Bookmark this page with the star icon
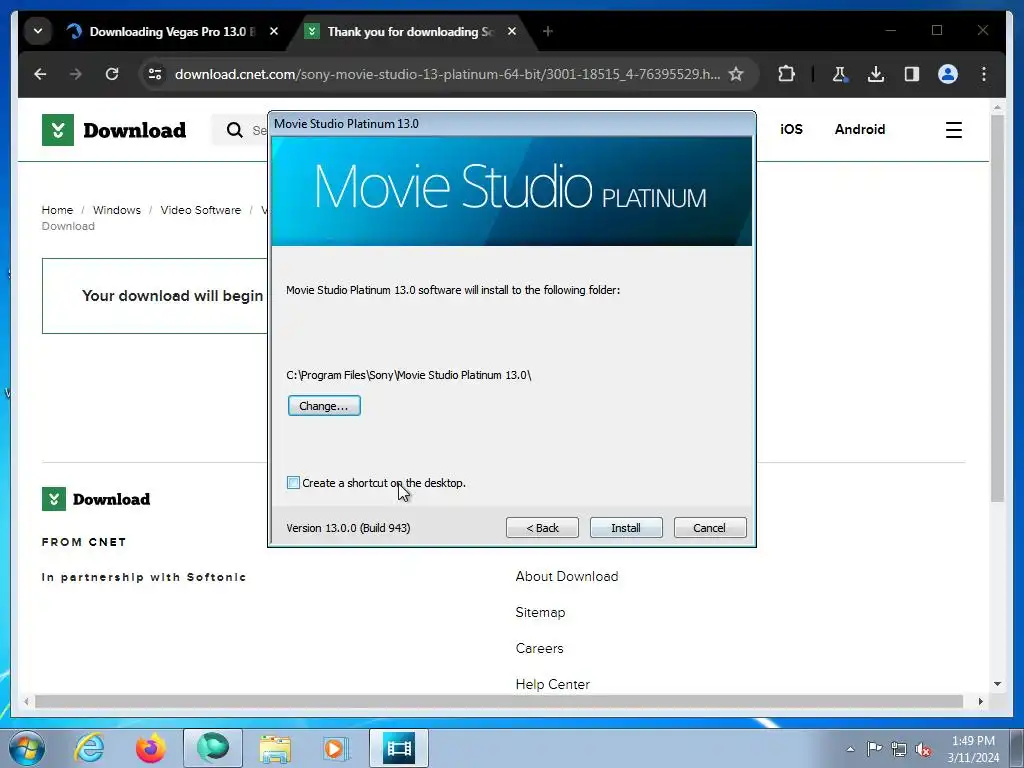1024x768 pixels. pyautogui.click(x=736, y=74)
